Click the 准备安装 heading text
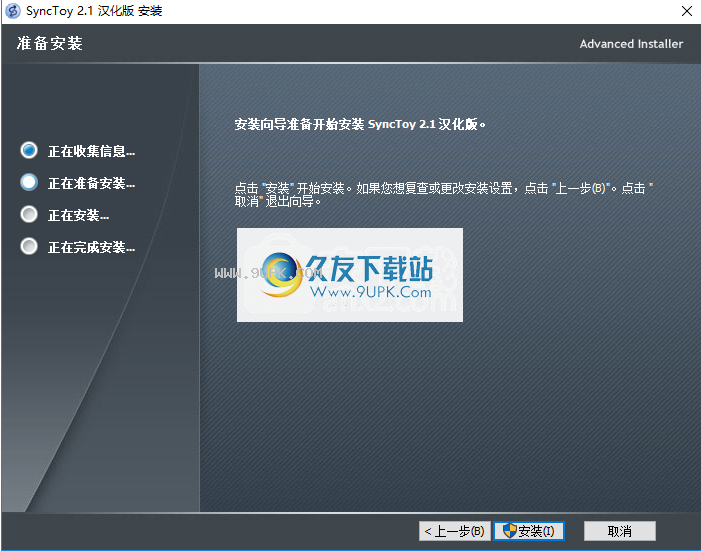 coord(50,43)
